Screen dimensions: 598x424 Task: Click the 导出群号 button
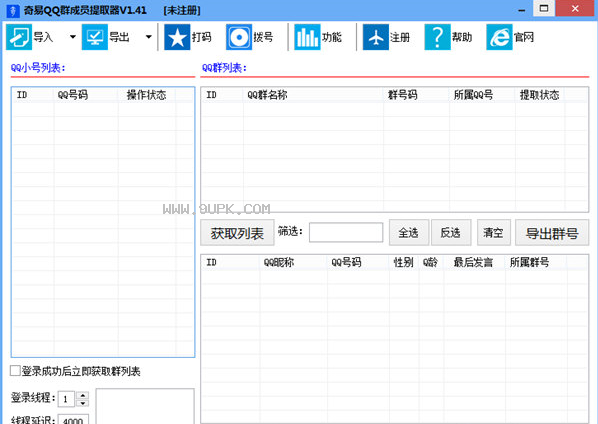tap(552, 232)
